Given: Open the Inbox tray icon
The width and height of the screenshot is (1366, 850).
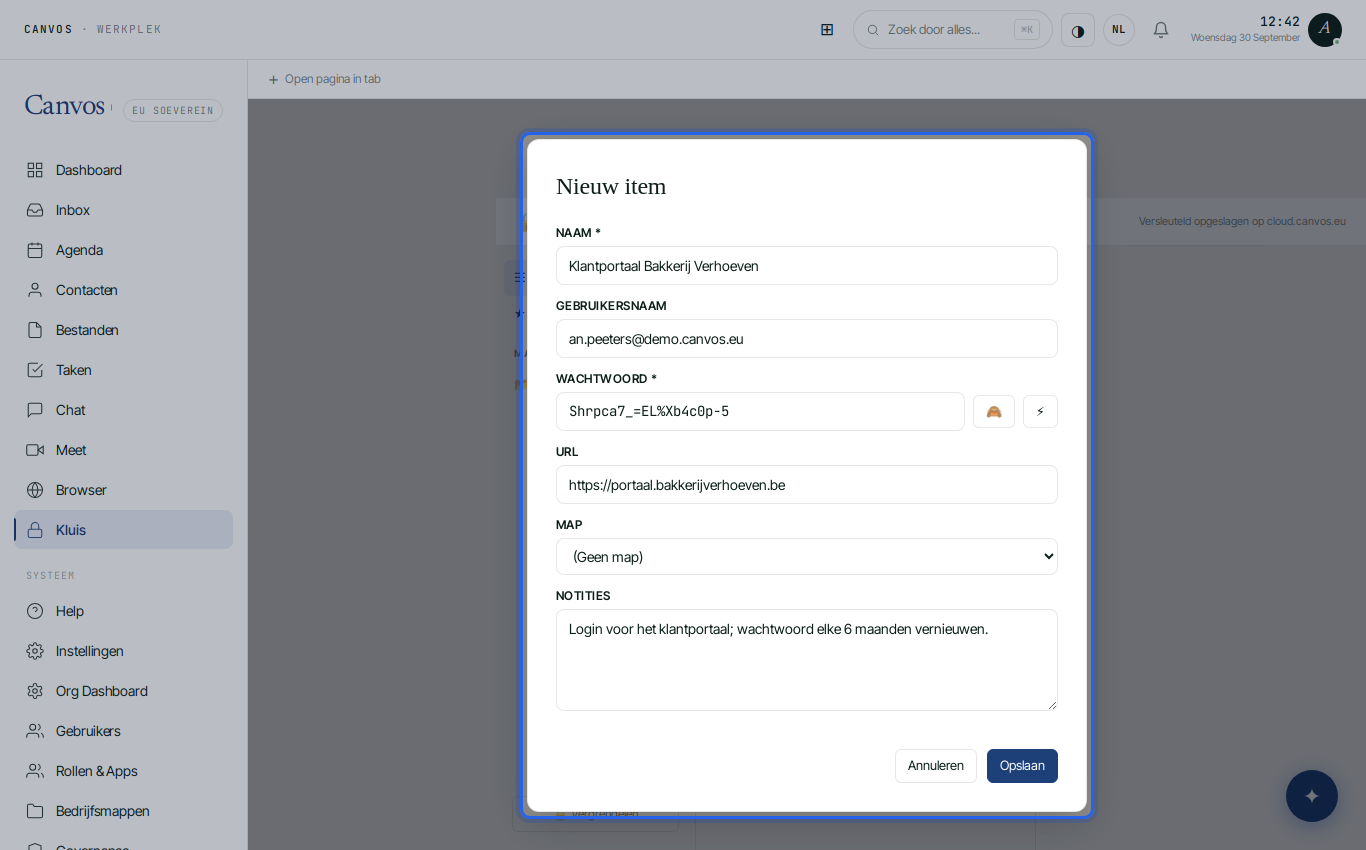Looking at the screenshot, I should (35, 210).
